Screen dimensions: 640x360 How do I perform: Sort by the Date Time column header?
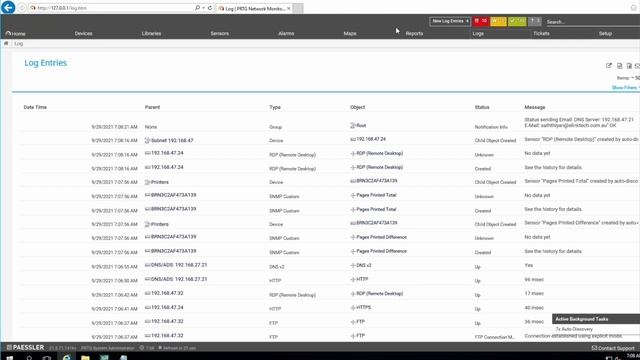pos(35,107)
